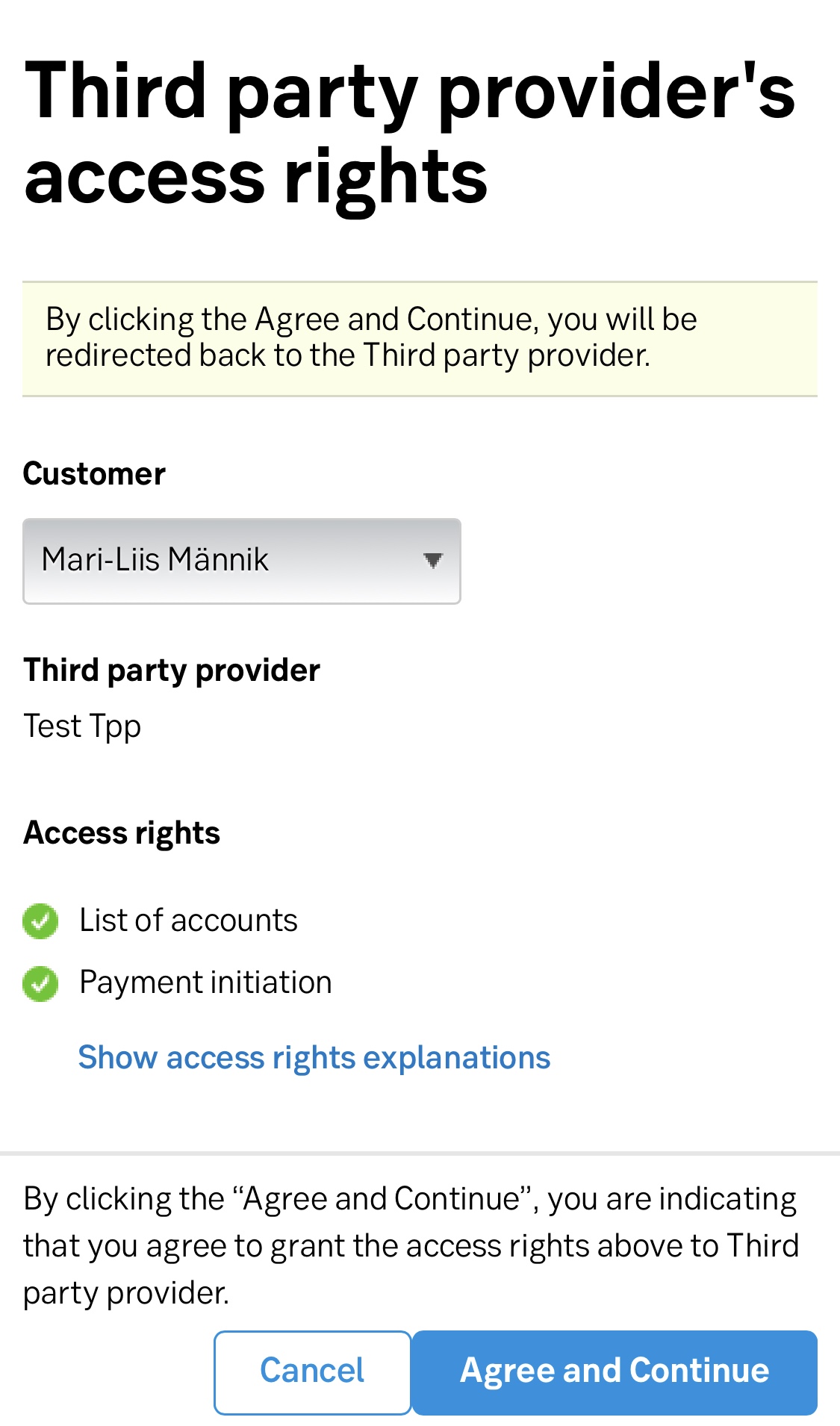Viewport: 840px width, 1426px height.
Task: Click the banner's second line about redirection
Action: (x=348, y=355)
